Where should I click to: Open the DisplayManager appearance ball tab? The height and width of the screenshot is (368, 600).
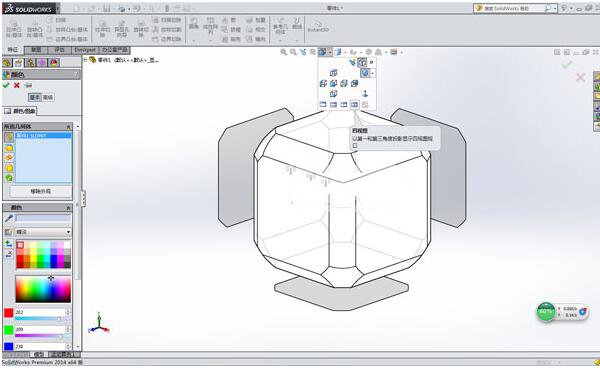pyautogui.click(x=54, y=63)
